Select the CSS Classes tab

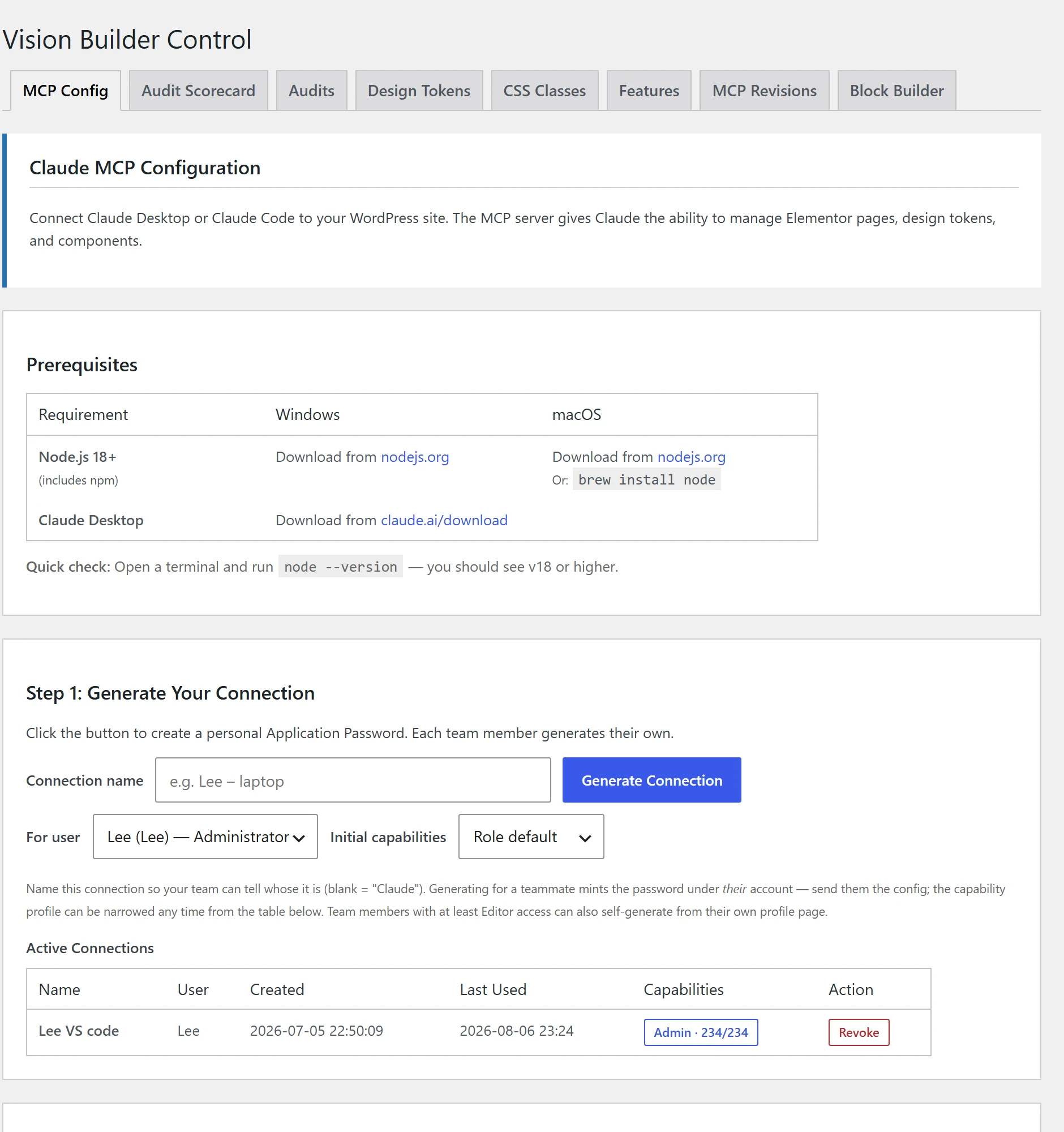544,91
